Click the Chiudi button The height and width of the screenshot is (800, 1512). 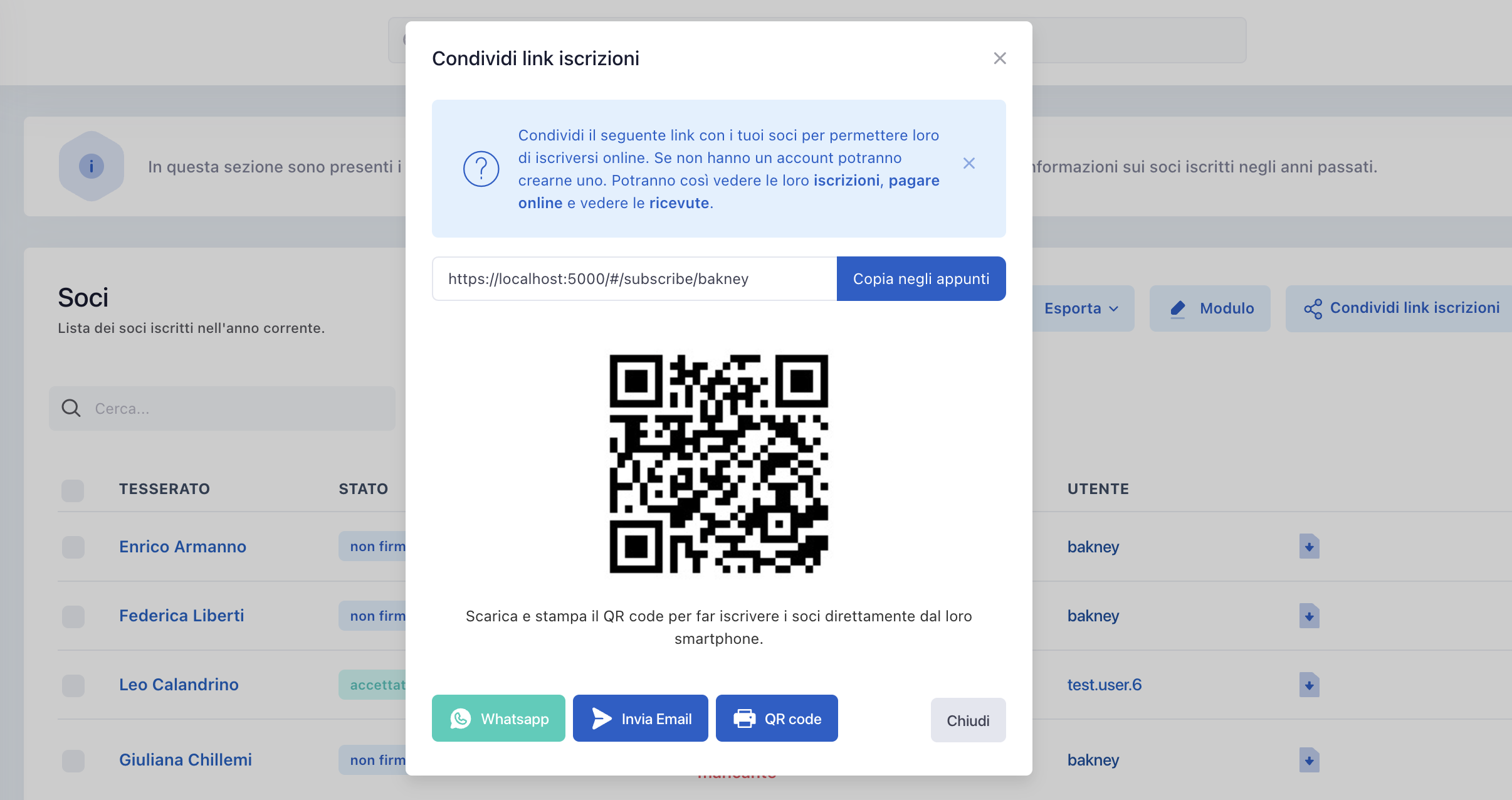(x=968, y=720)
